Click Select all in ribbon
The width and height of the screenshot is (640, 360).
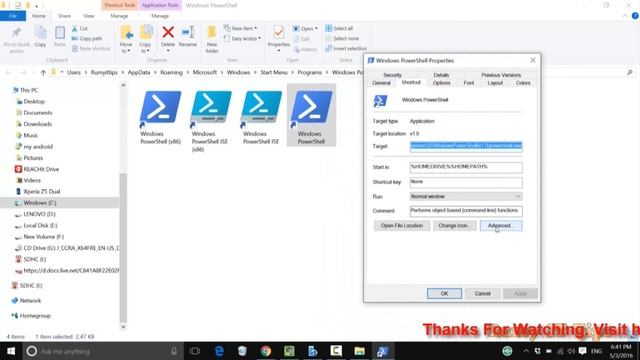click(x=339, y=28)
